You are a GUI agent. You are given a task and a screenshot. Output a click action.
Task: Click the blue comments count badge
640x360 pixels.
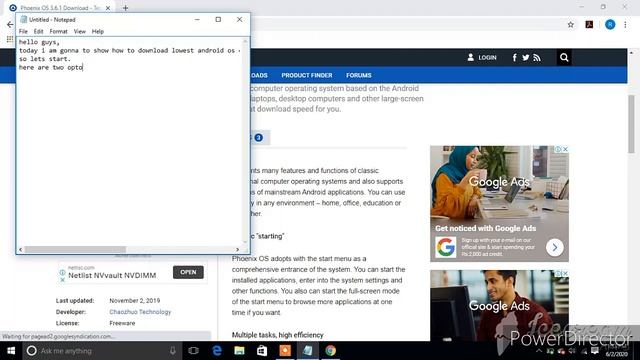click(258, 138)
